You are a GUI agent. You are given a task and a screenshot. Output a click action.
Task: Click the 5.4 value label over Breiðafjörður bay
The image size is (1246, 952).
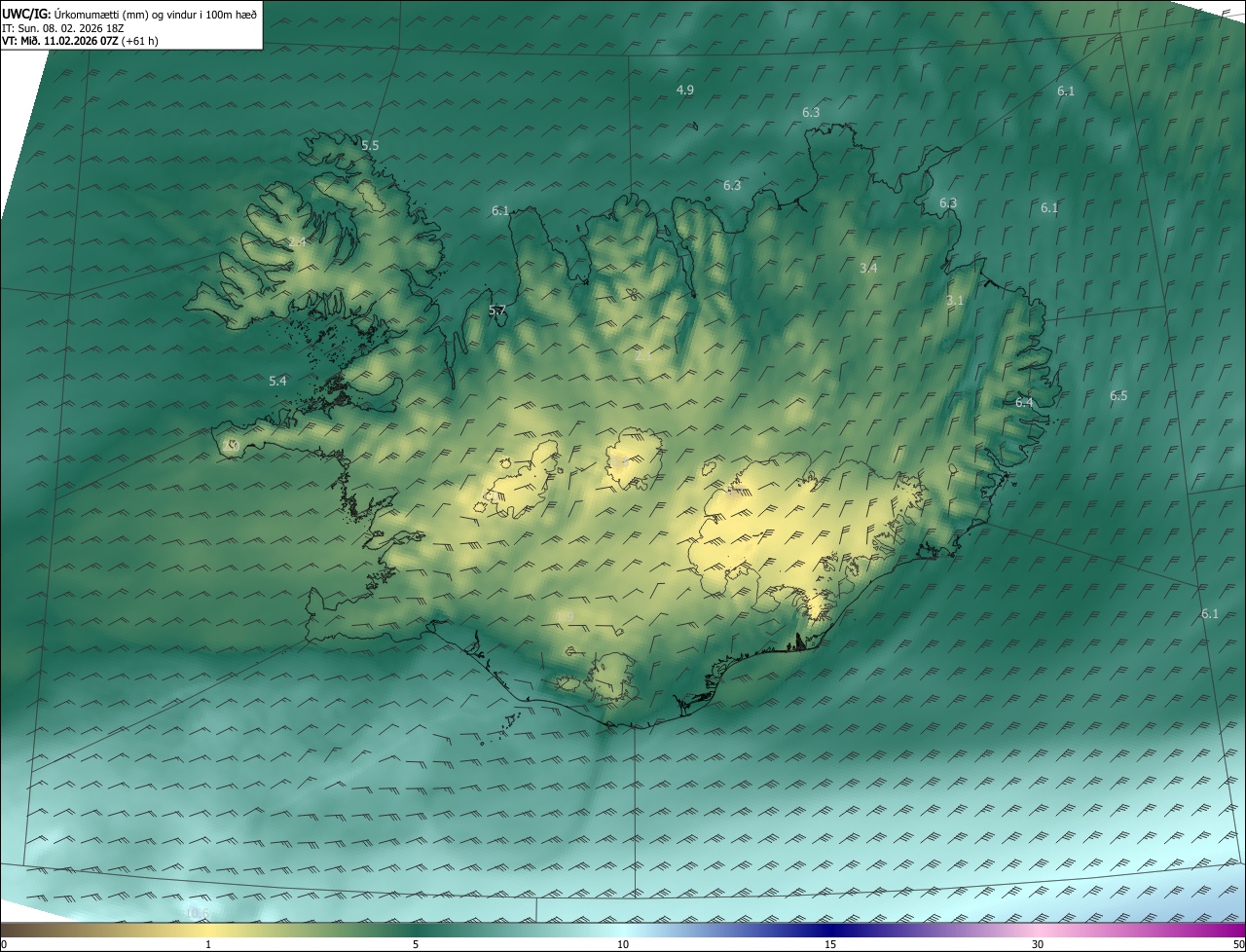[277, 381]
